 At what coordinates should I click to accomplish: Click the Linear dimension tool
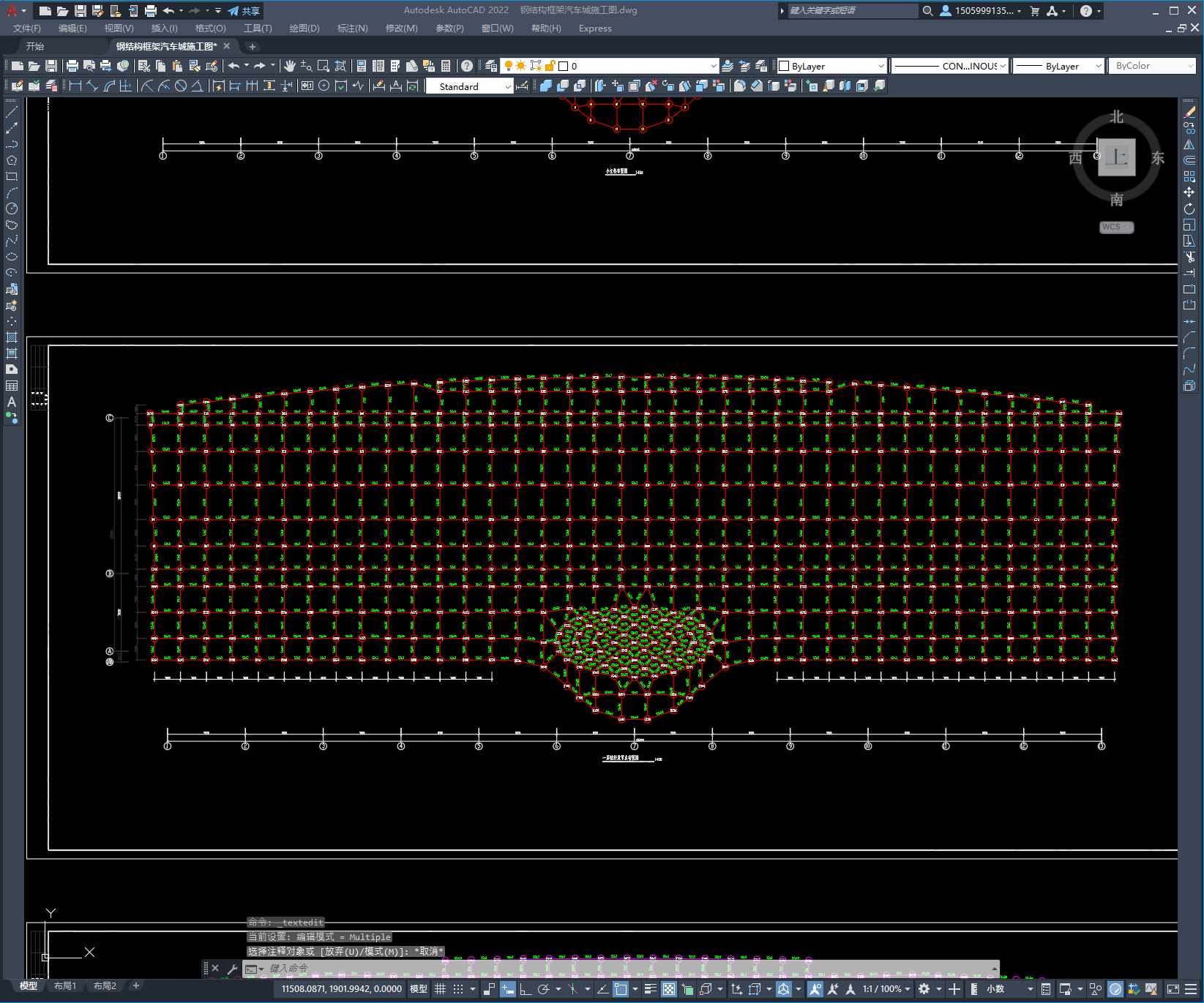tap(75, 86)
